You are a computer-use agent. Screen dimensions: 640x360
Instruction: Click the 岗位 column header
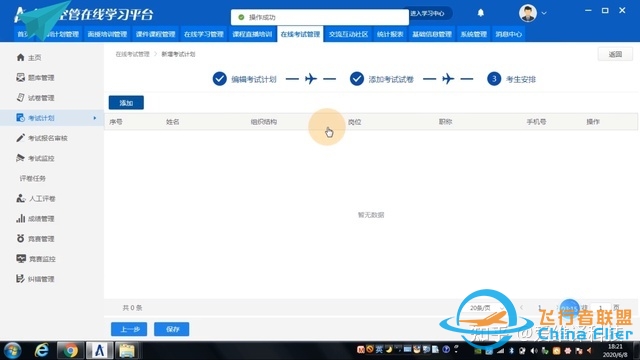coord(355,122)
